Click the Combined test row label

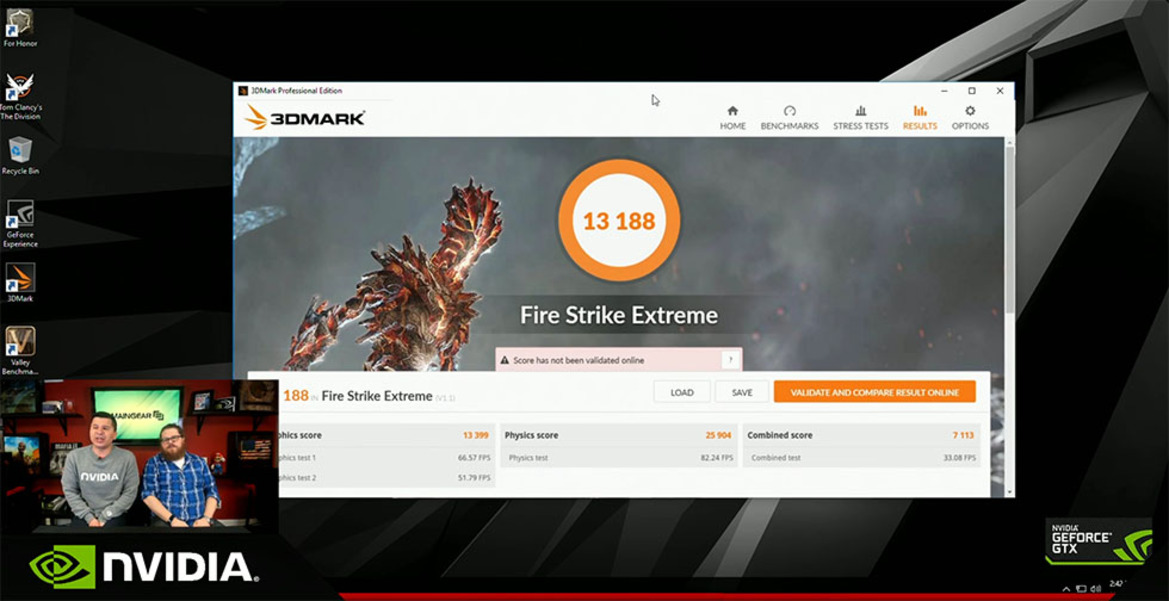776,458
